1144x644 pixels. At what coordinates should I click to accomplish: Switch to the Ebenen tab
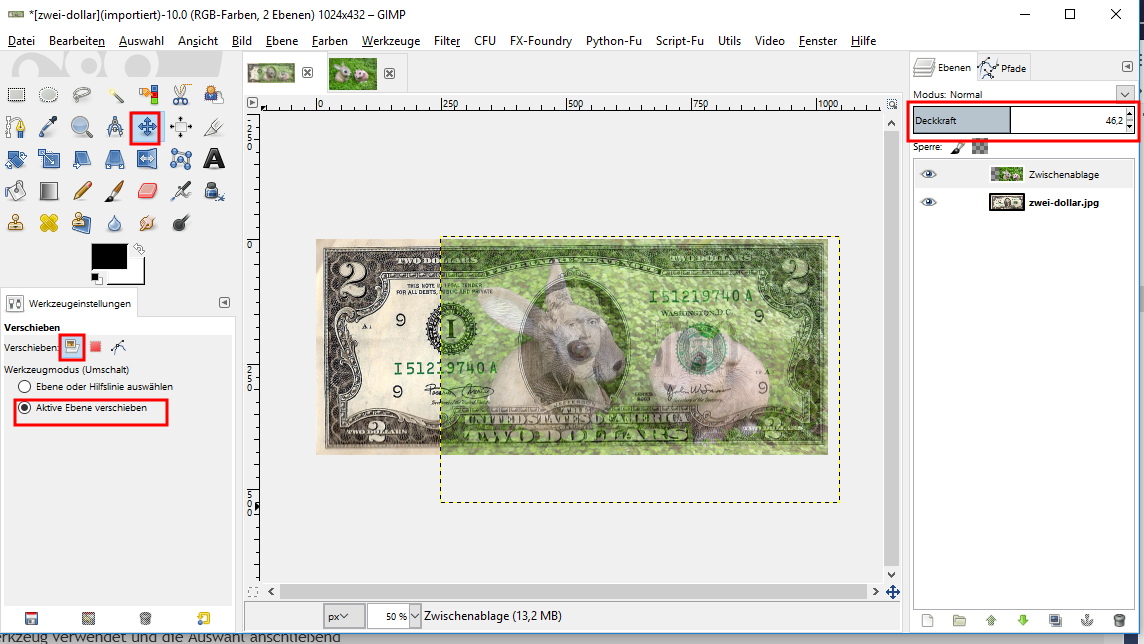(943, 67)
